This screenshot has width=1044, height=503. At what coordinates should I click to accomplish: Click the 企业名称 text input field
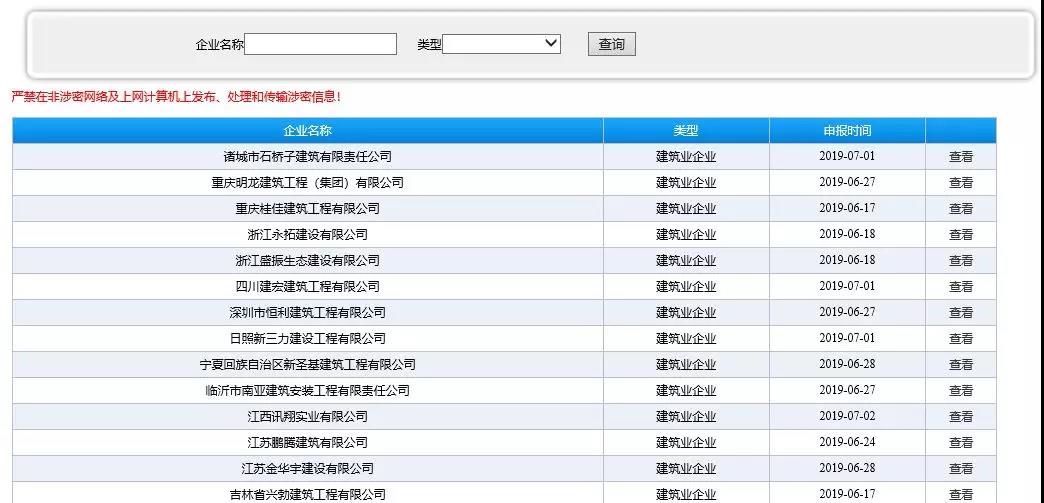pos(320,44)
